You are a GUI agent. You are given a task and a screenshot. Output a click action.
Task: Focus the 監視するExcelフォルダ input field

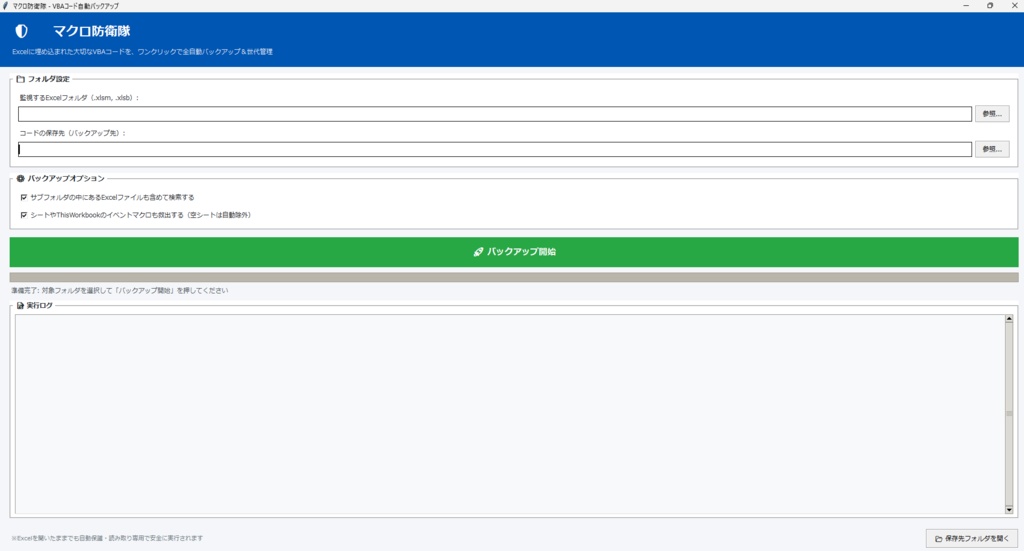pos(495,114)
